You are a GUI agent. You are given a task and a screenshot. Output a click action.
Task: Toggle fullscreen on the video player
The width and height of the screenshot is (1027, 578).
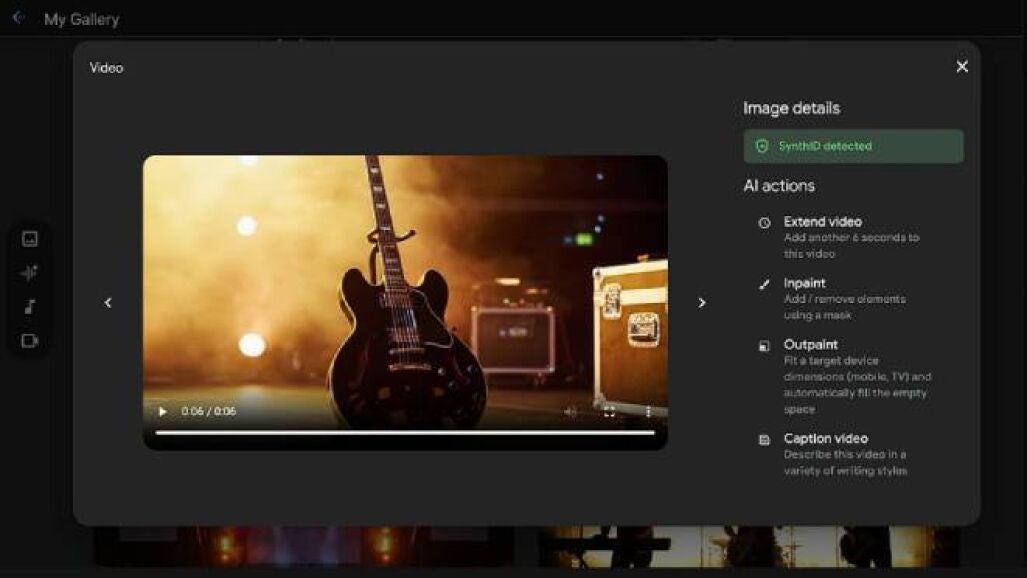pos(609,411)
